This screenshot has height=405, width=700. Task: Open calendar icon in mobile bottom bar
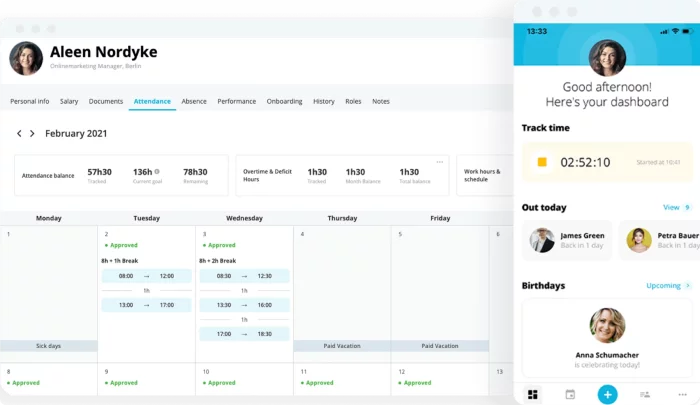pyautogui.click(x=570, y=394)
